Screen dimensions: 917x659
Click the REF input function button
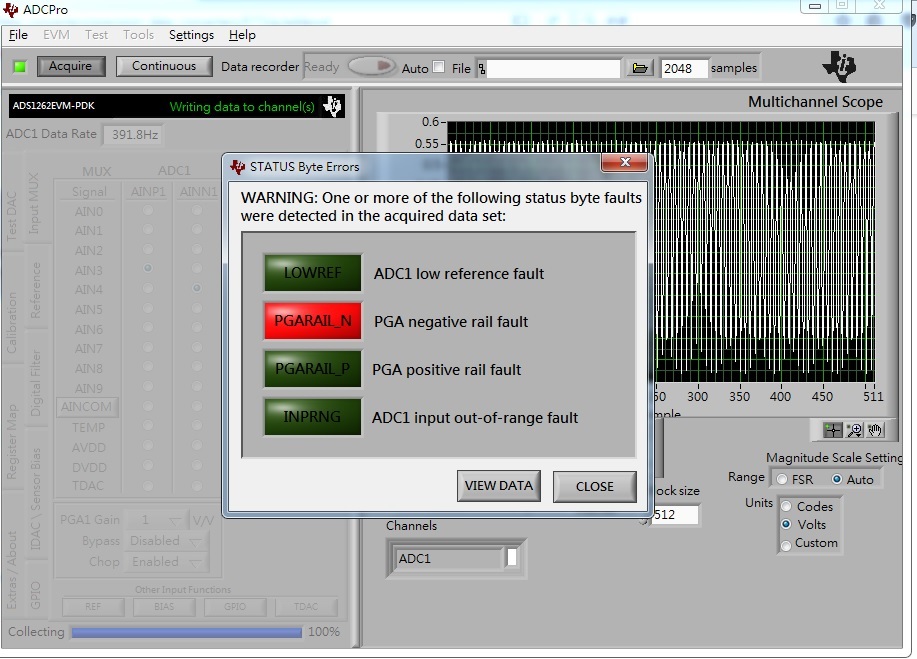click(x=93, y=606)
